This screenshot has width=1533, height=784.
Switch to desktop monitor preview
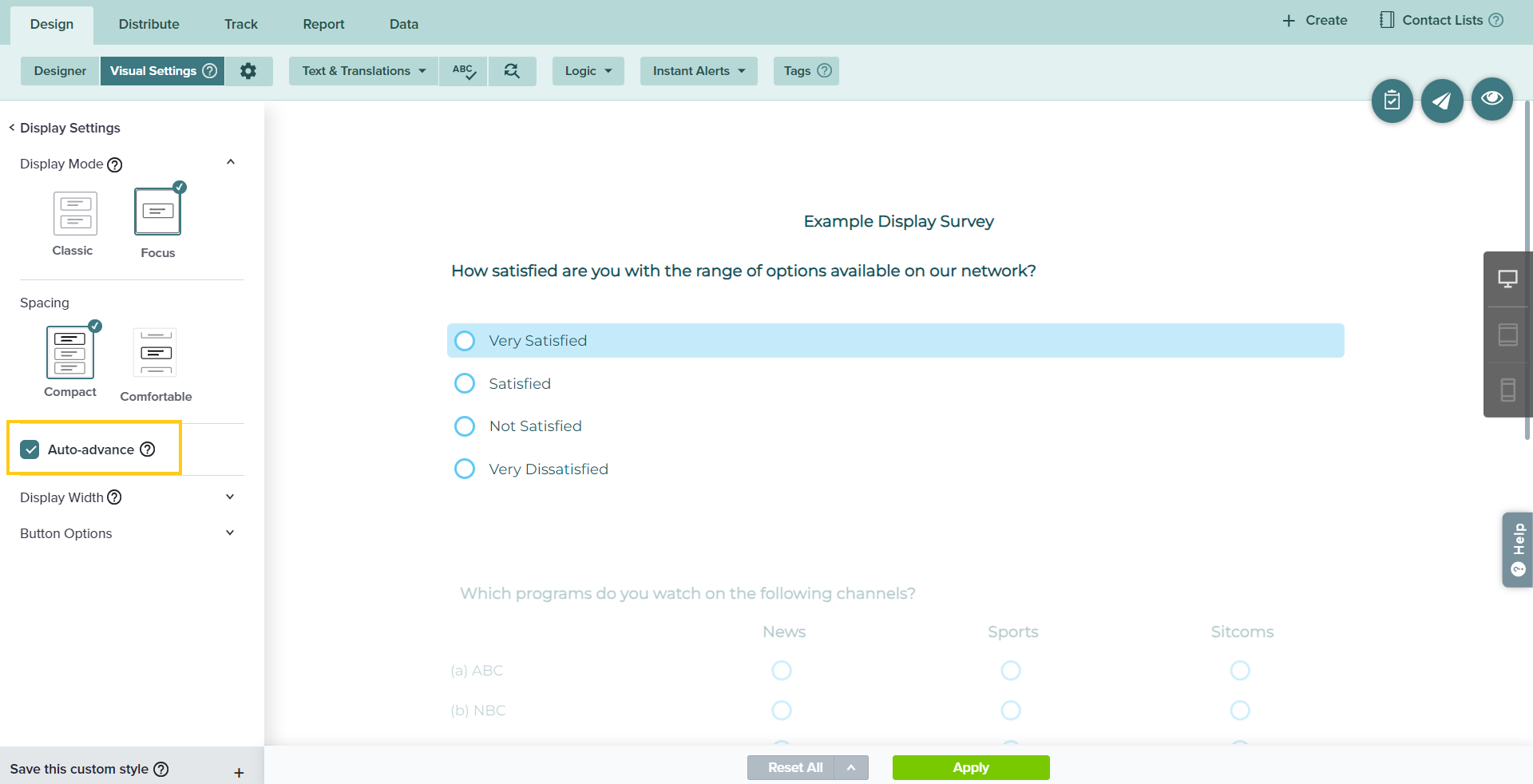click(1507, 279)
